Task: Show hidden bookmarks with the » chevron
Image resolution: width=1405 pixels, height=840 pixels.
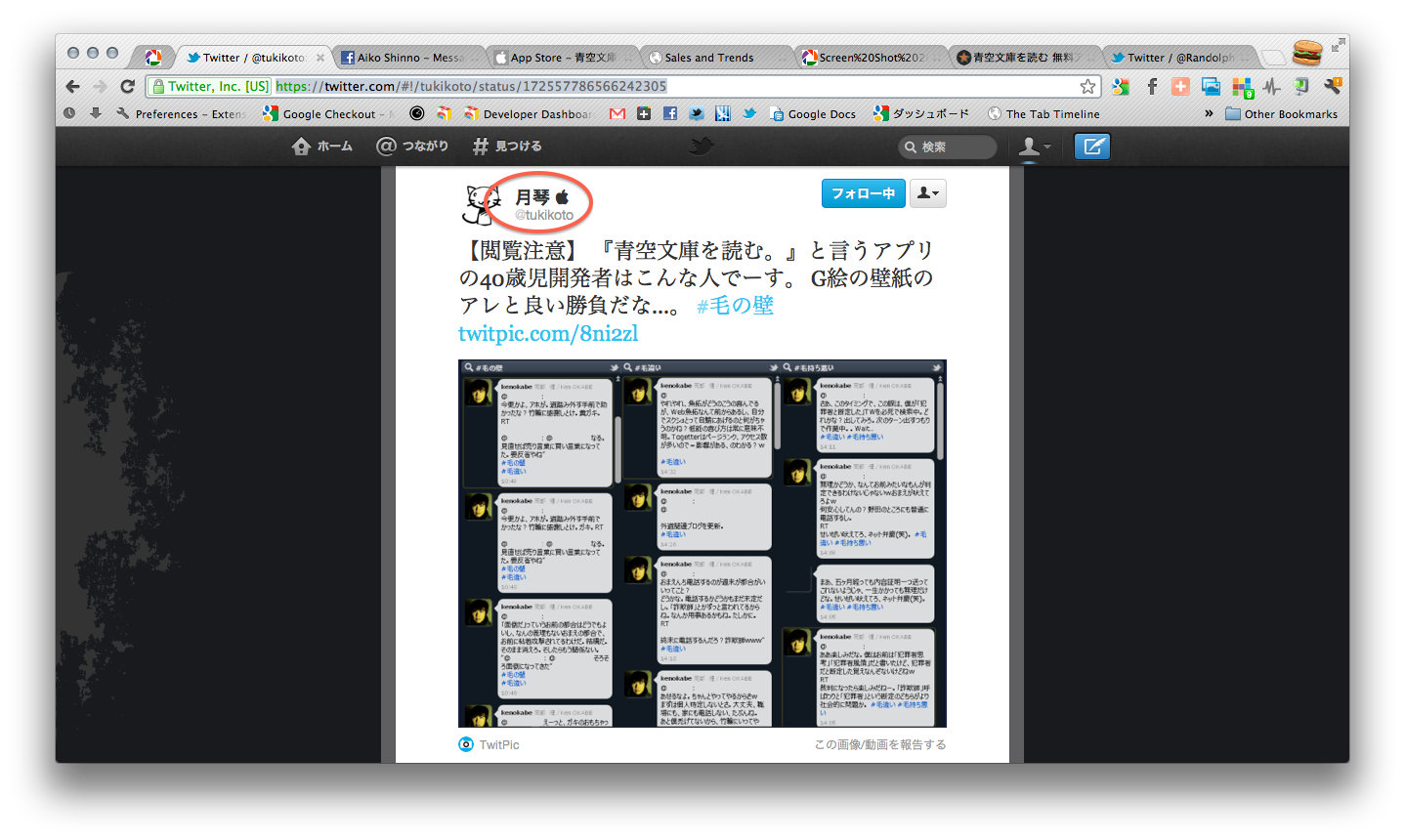Action: pos(1209,113)
